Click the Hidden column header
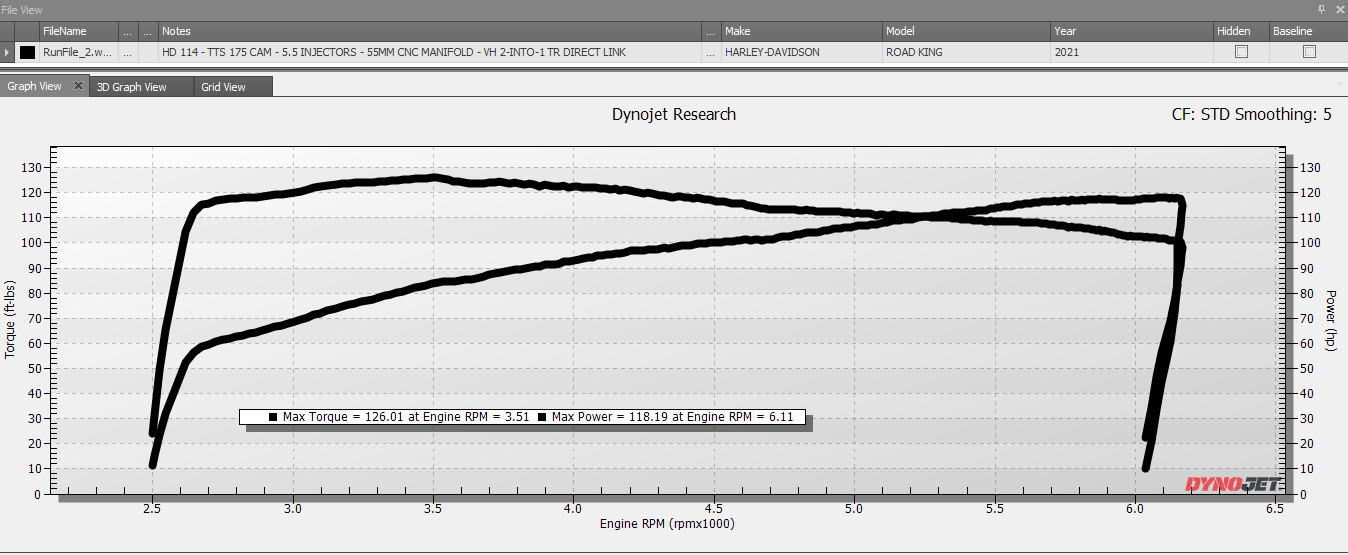 click(x=1241, y=31)
